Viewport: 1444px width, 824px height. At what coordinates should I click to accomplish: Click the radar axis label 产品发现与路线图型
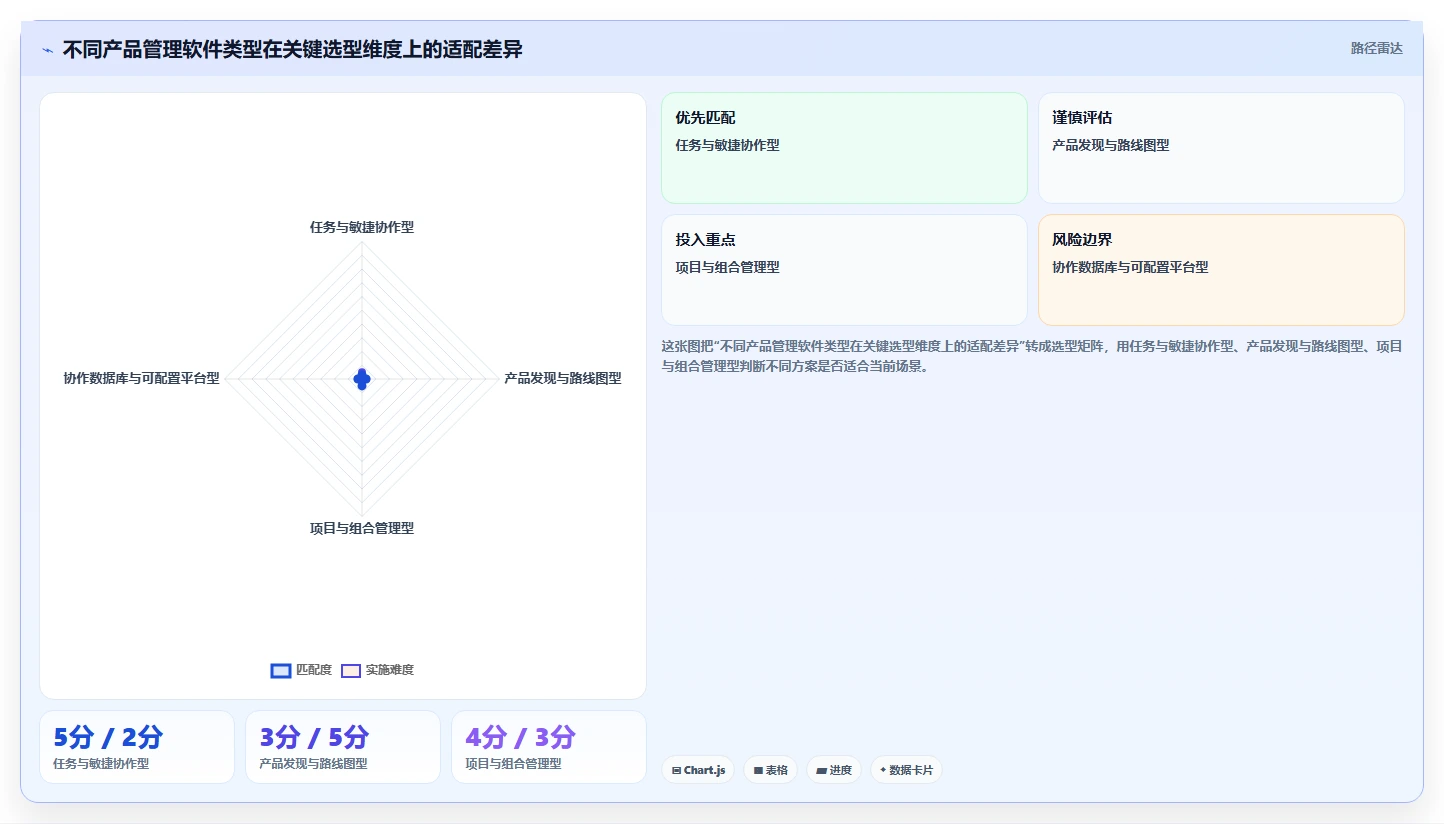(563, 378)
